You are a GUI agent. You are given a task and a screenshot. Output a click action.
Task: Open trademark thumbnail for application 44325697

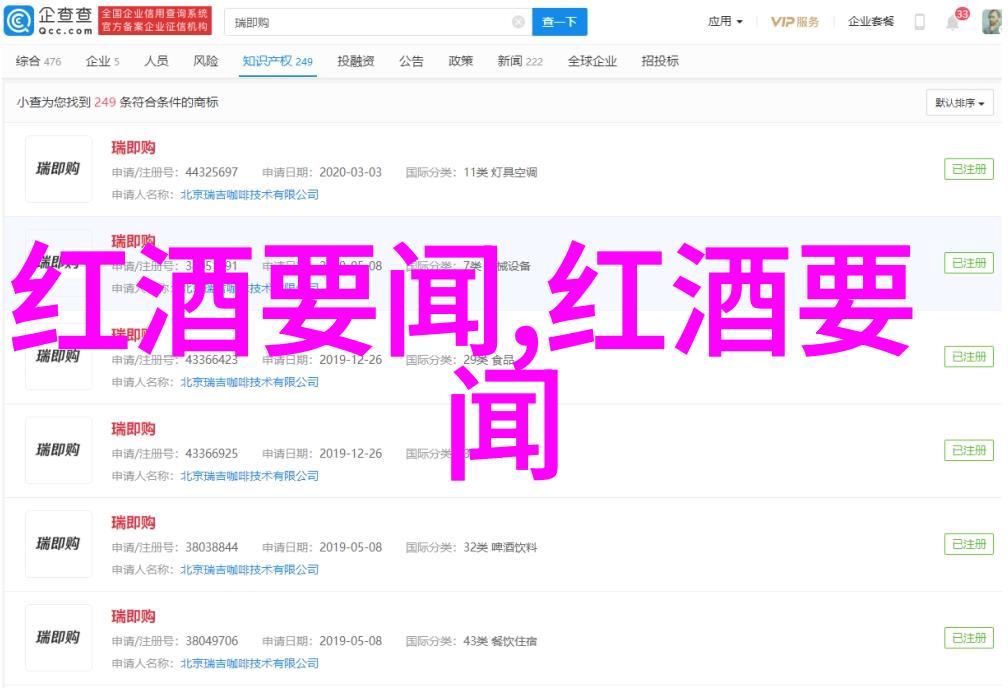58,169
